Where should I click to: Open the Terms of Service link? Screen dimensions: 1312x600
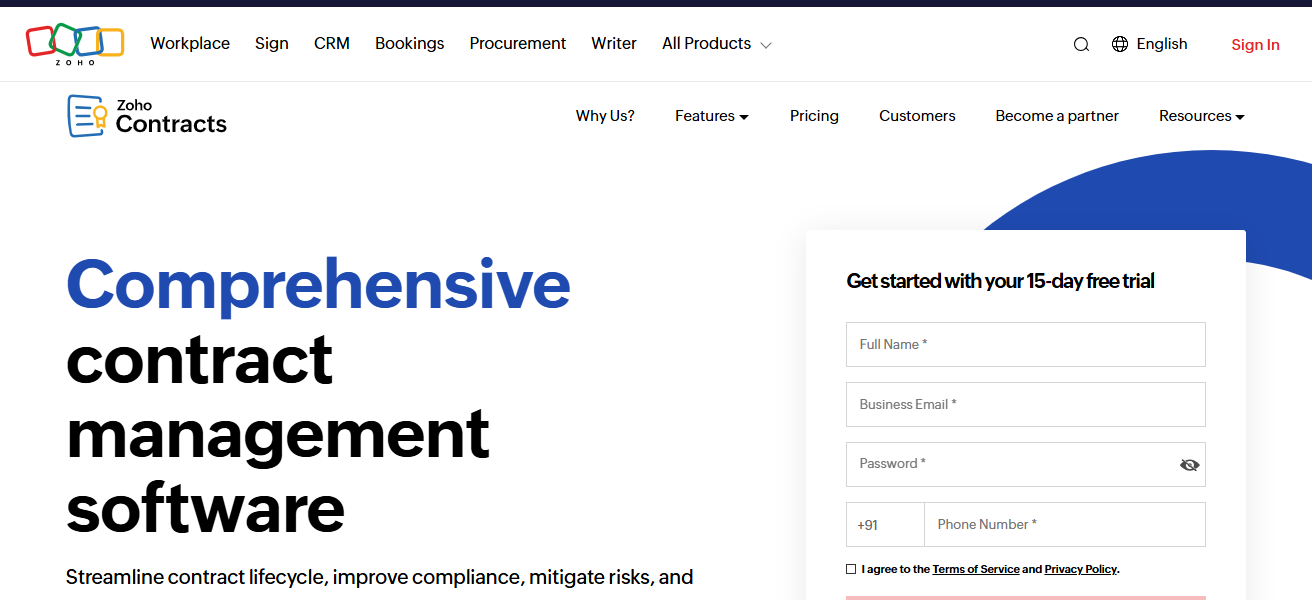[x=976, y=569]
